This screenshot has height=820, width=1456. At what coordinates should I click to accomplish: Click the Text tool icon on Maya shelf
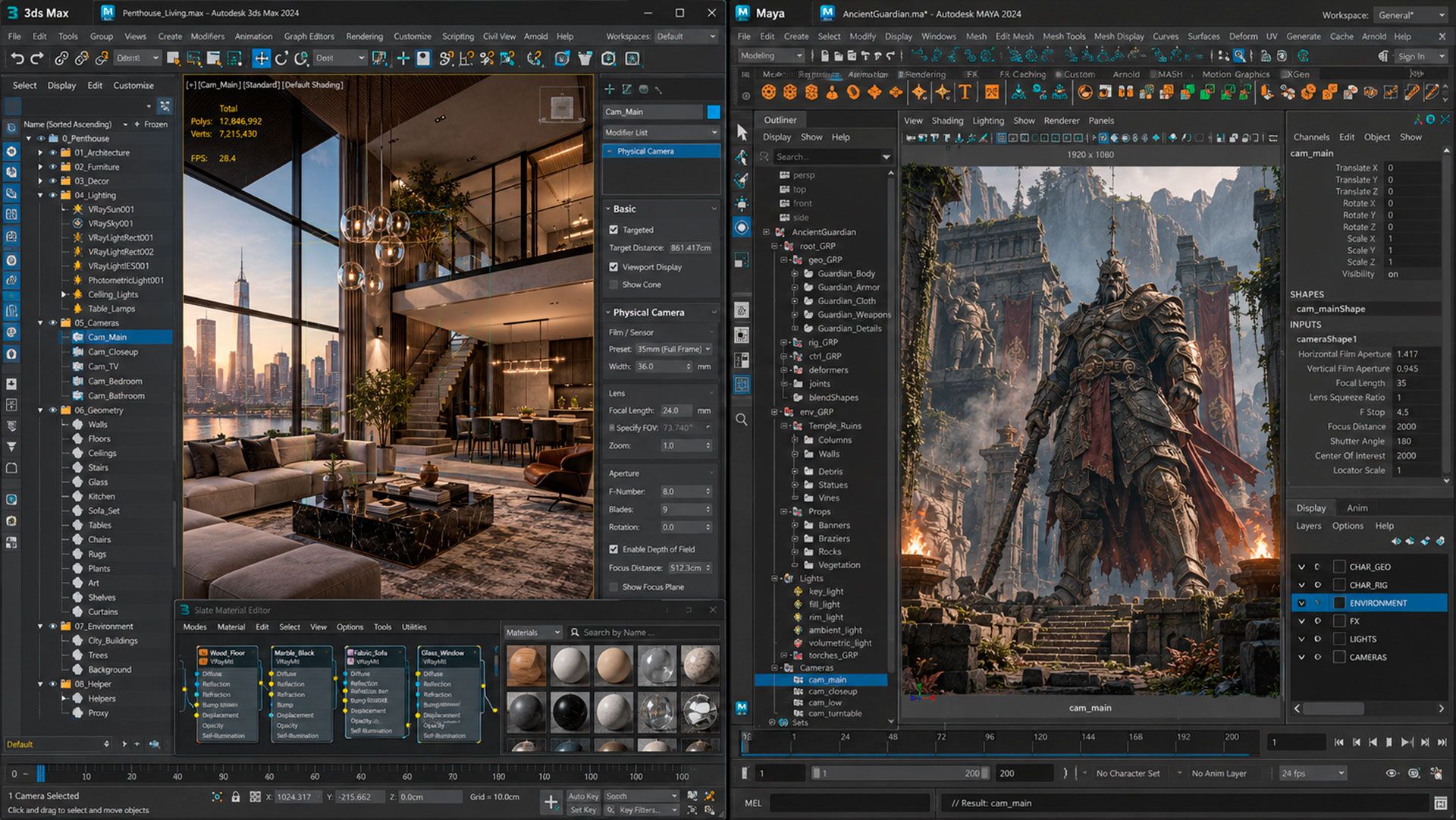tap(965, 92)
